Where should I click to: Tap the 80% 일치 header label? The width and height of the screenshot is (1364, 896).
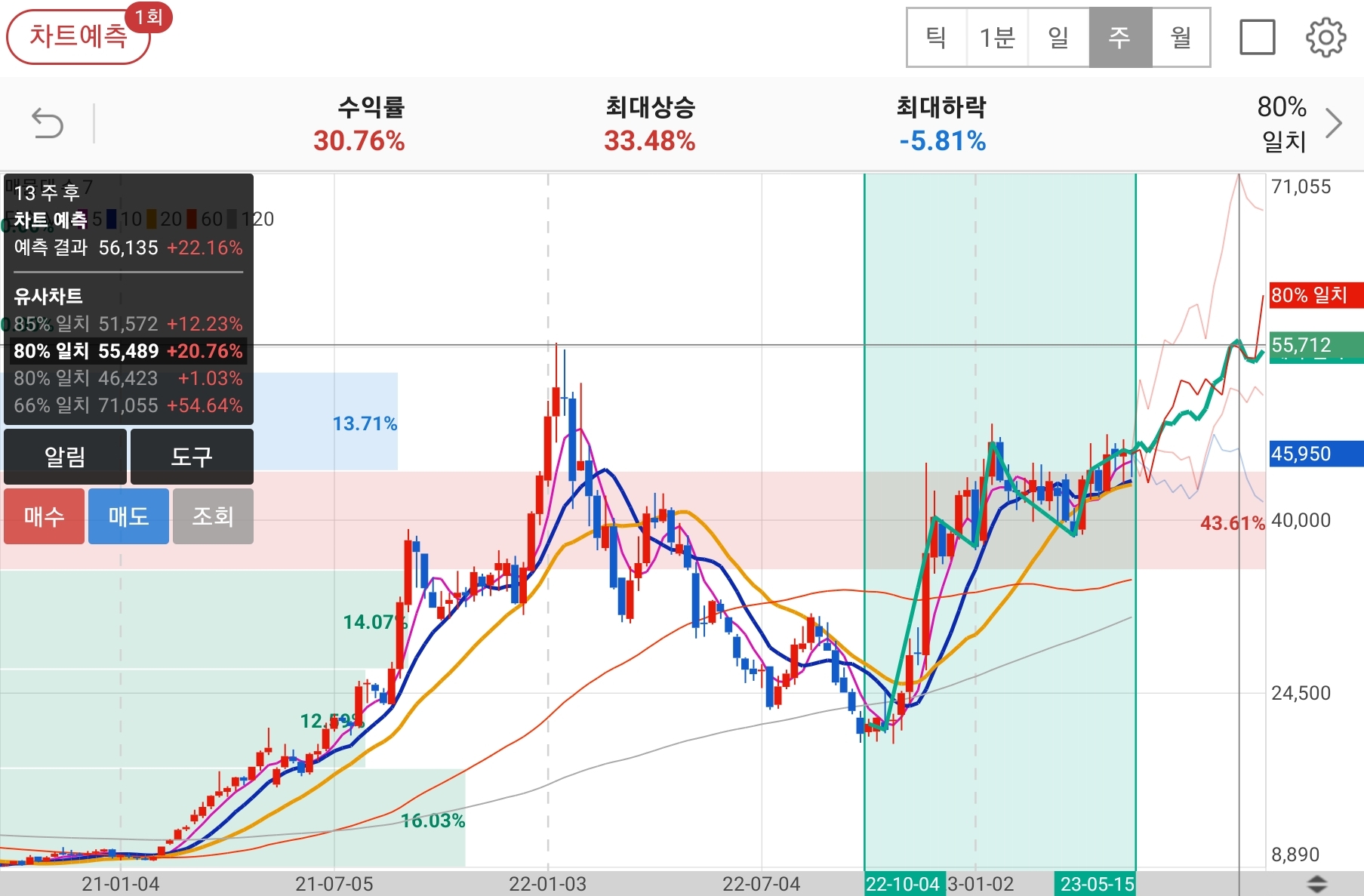pos(1282,123)
